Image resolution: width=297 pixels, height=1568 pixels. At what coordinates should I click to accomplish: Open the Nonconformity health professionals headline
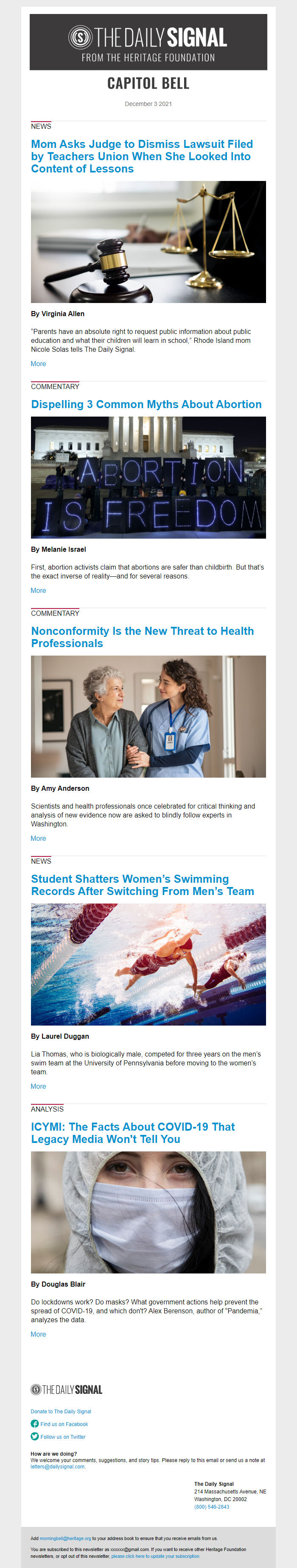pos(142,637)
